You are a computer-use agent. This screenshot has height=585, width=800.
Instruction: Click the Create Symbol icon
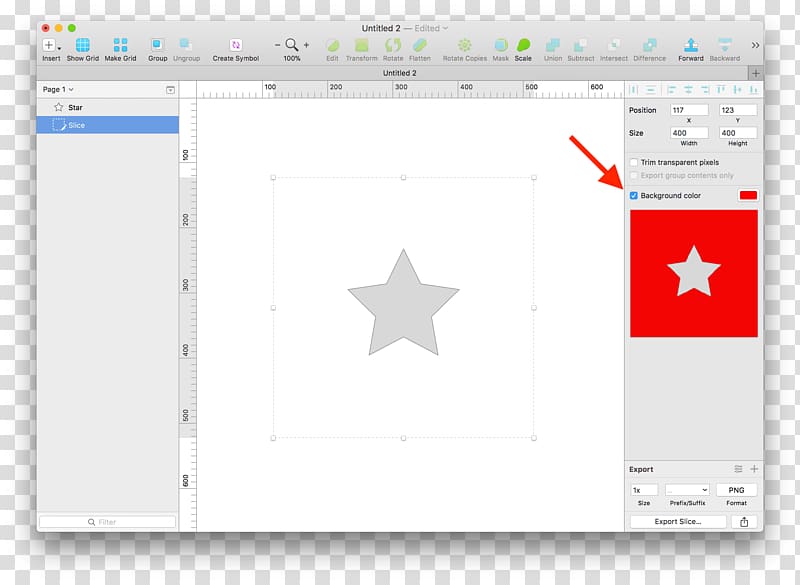point(236,45)
